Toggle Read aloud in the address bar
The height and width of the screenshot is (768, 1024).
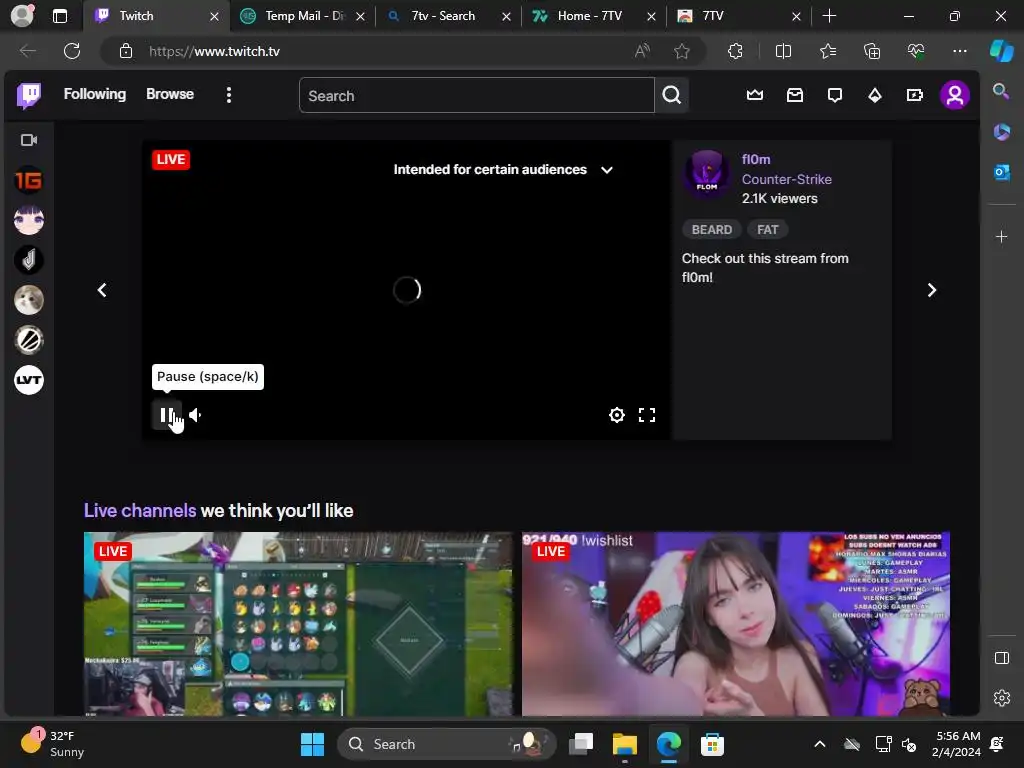(643, 51)
